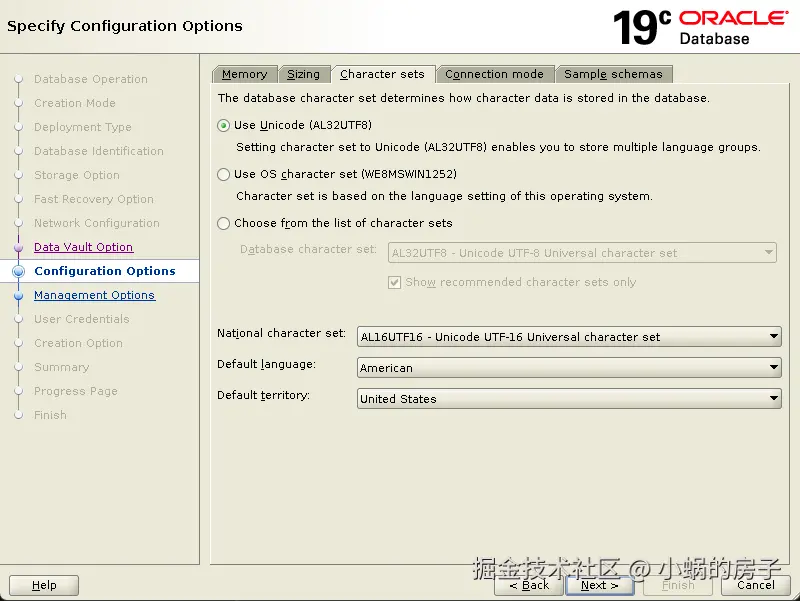Expand the Default territory dropdown

(569, 398)
